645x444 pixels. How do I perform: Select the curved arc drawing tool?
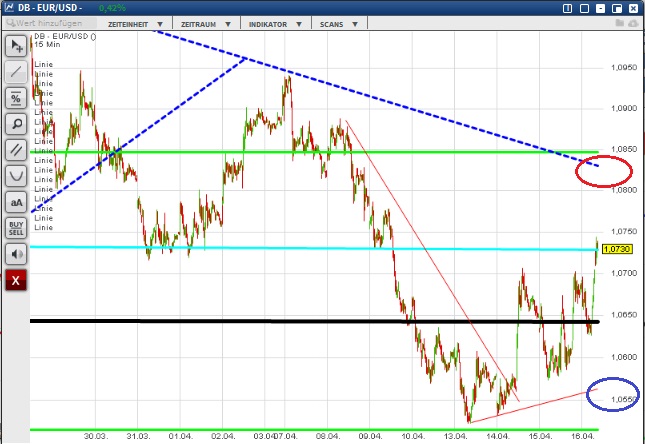tap(16, 176)
